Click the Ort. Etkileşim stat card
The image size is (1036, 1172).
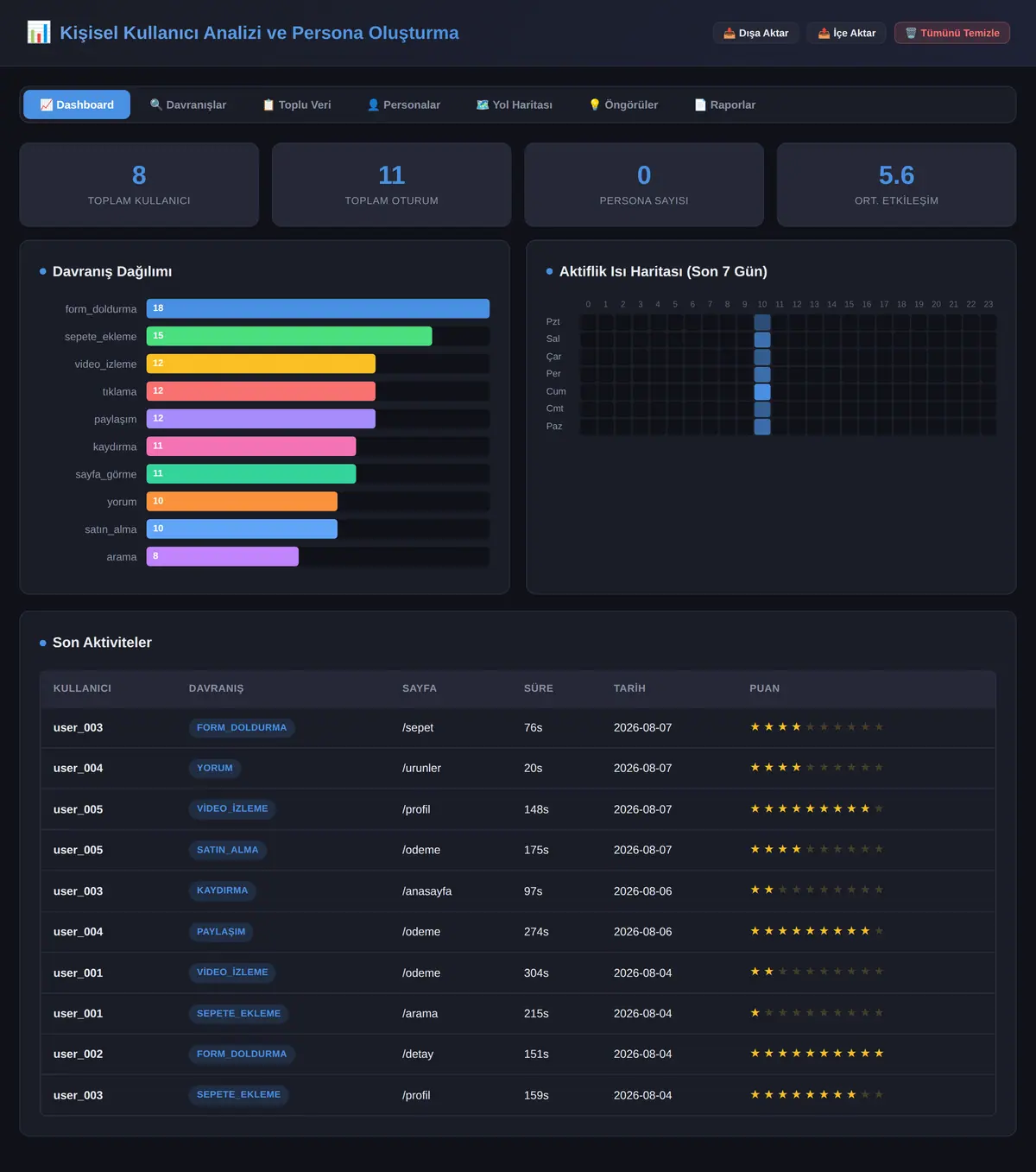[896, 185]
